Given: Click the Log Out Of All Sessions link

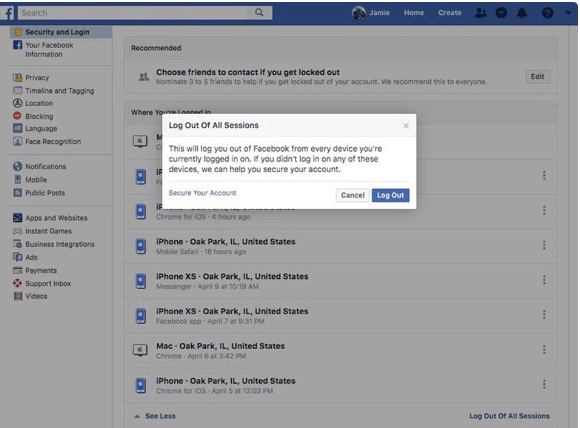Looking at the screenshot, I should [x=509, y=416].
